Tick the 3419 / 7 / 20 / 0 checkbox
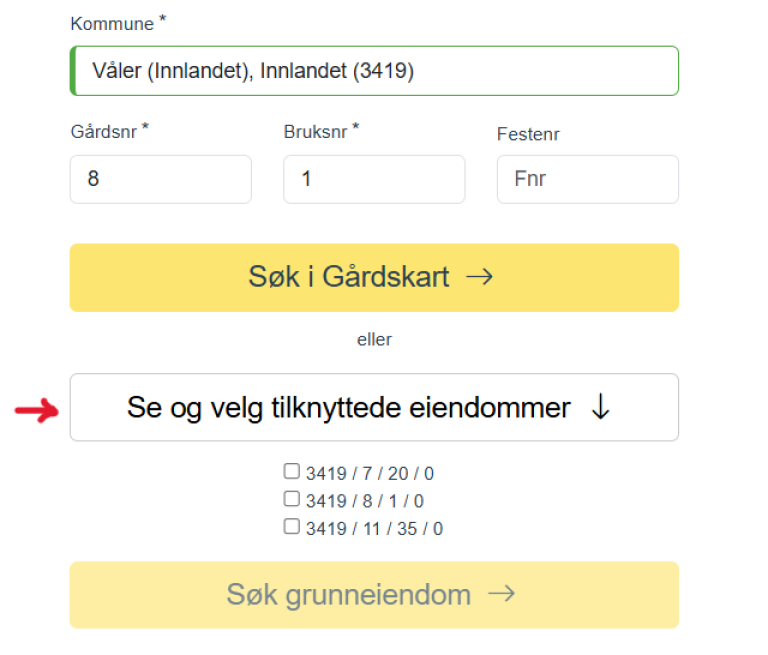This screenshot has width=768, height=655. pos(292,472)
